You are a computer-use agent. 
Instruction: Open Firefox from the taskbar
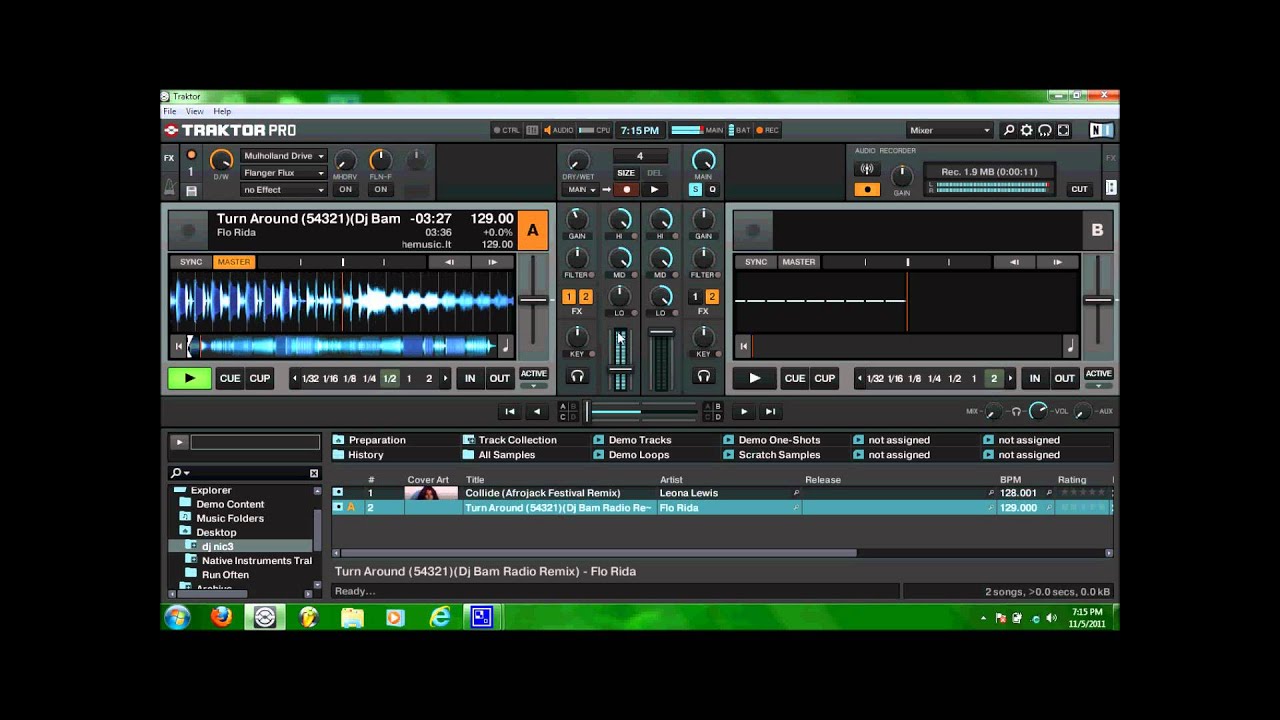coord(222,617)
